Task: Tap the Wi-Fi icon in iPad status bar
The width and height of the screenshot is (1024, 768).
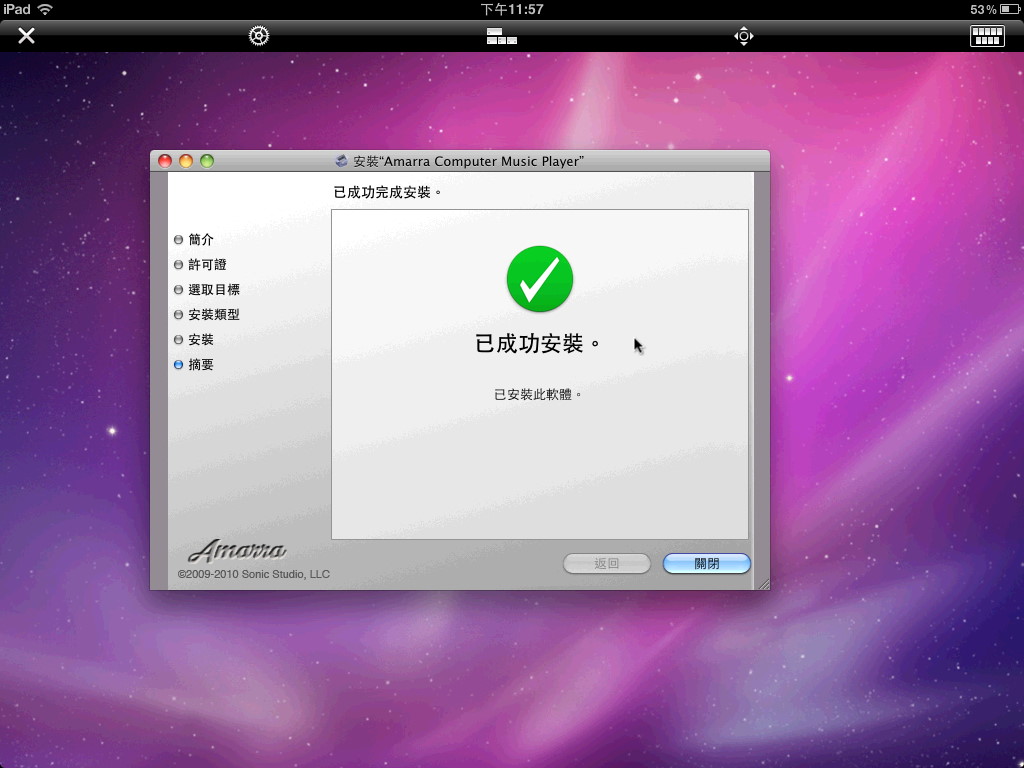Action: tap(45, 9)
